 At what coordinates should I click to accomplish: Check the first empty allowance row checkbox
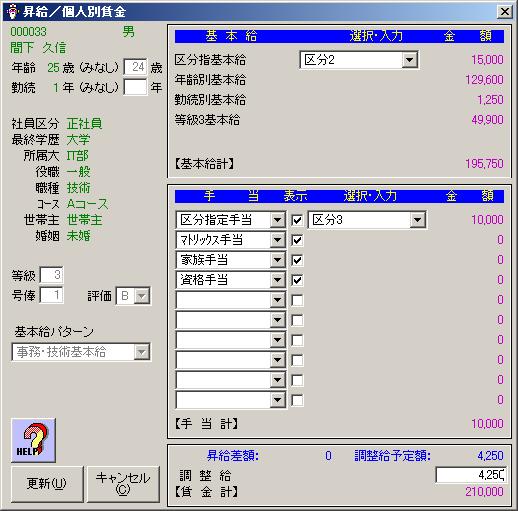297,300
